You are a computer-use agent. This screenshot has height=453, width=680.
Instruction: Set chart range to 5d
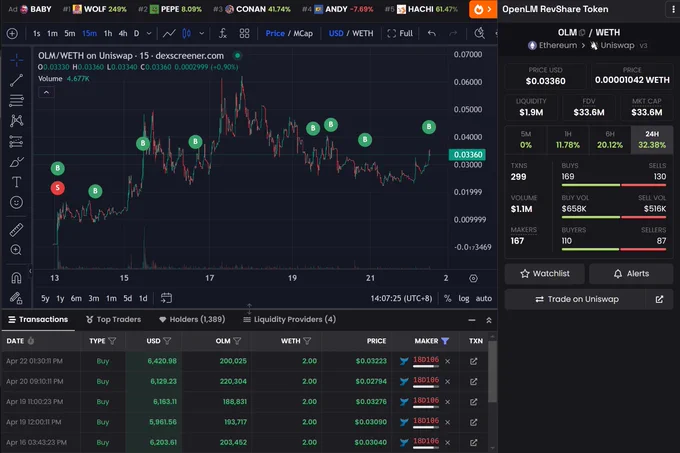coord(128,298)
